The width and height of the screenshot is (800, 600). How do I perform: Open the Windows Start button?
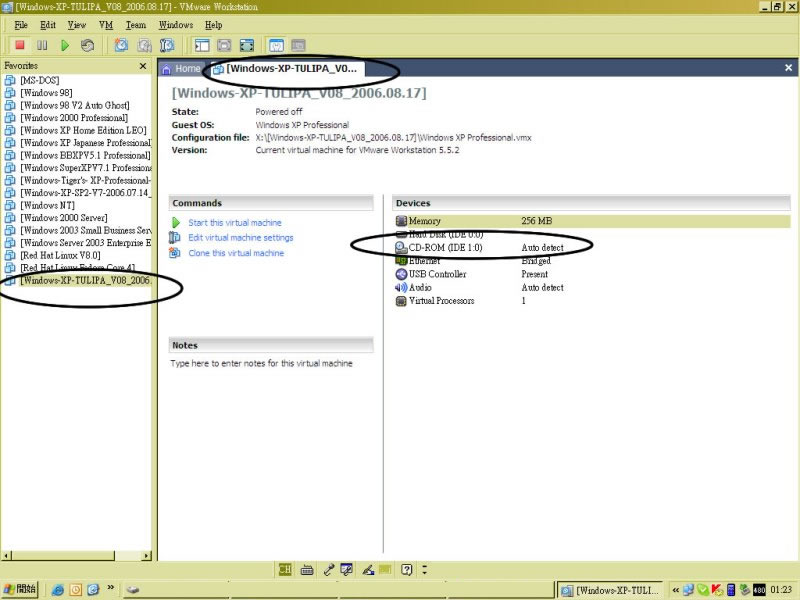click(x=20, y=589)
